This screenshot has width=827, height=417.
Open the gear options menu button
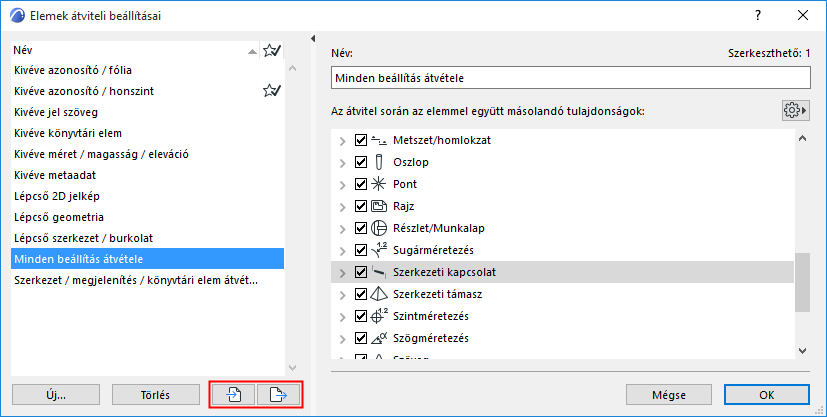(795, 110)
